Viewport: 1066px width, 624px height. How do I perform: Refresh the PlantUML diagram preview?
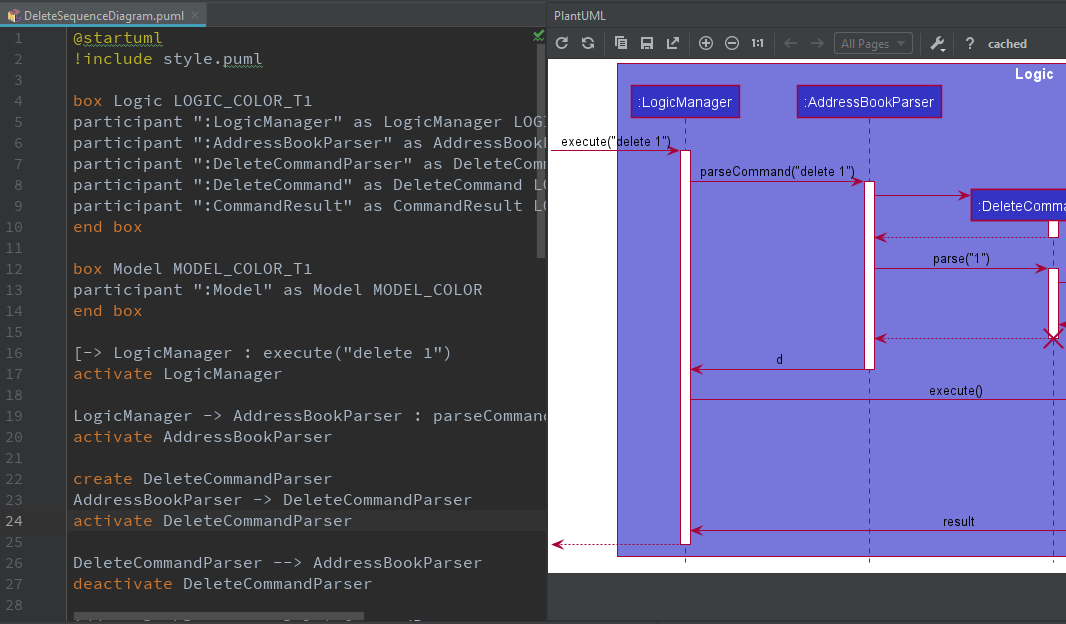coord(562,43)
